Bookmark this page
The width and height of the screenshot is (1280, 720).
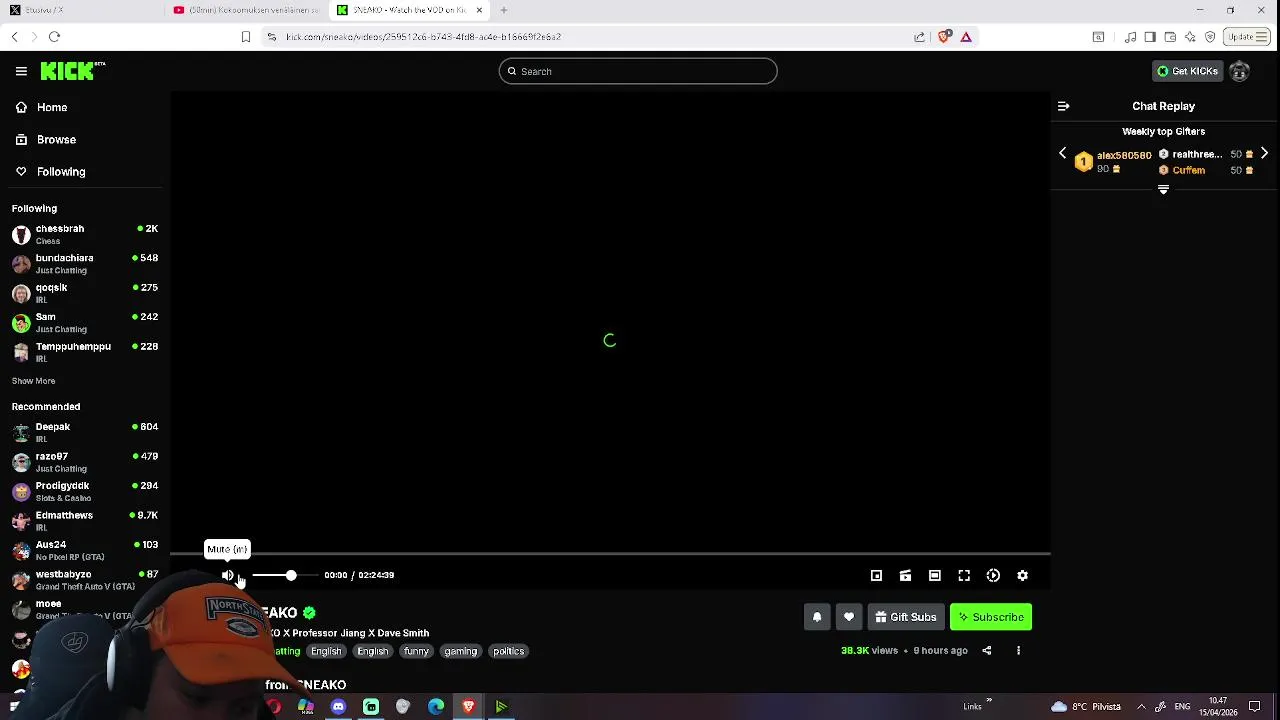point(245,37)
